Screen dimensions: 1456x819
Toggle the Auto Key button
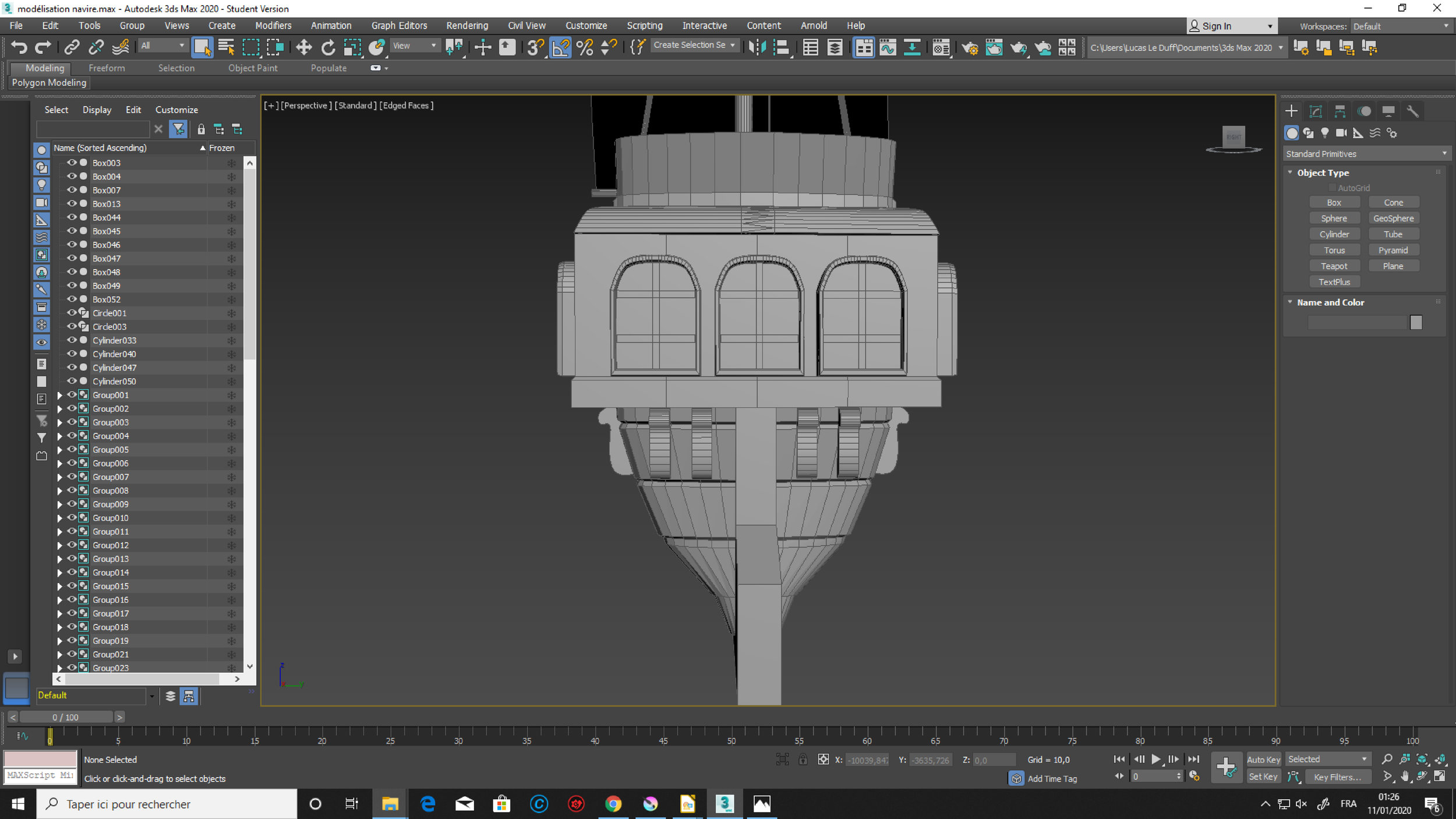point(1263,759)
